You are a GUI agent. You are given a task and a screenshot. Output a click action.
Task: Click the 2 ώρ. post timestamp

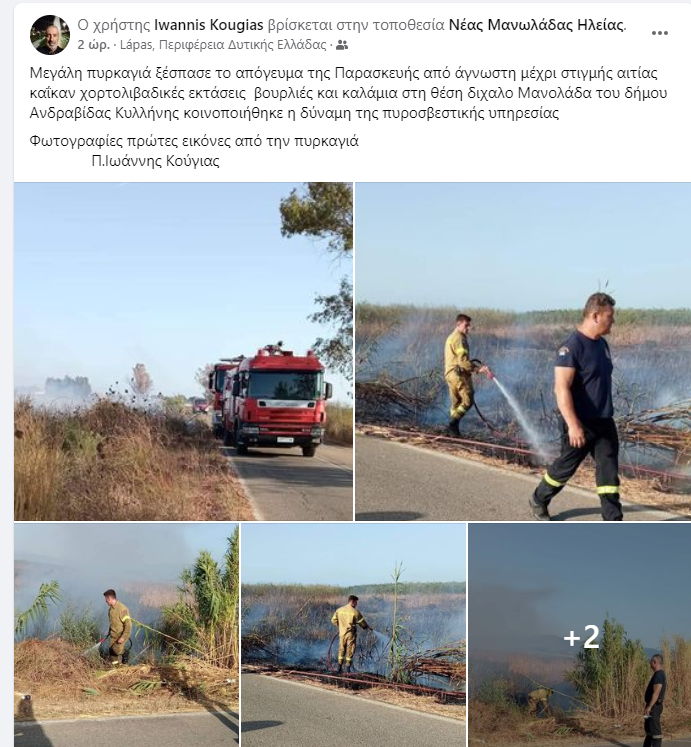pos(93,45)
